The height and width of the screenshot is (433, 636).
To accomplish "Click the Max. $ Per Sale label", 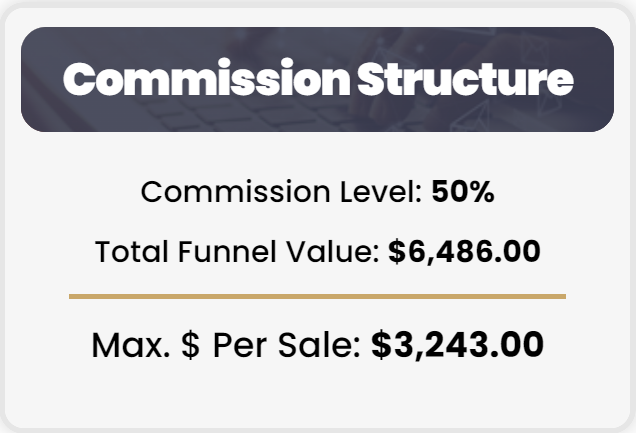I will point(227,346).
